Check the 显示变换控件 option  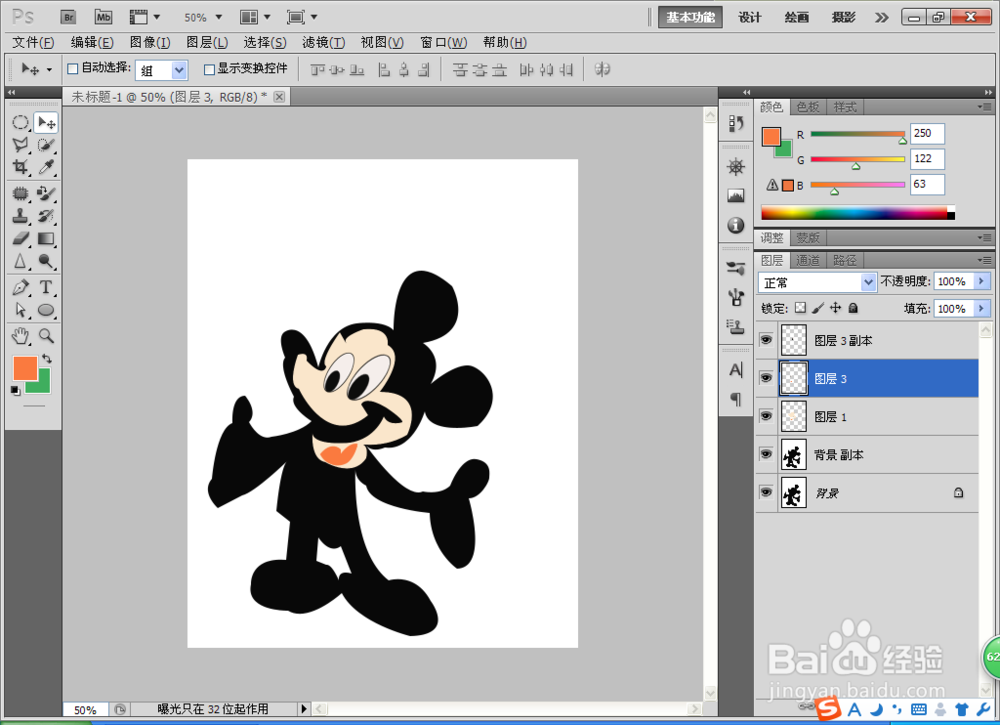click(209, 69)
